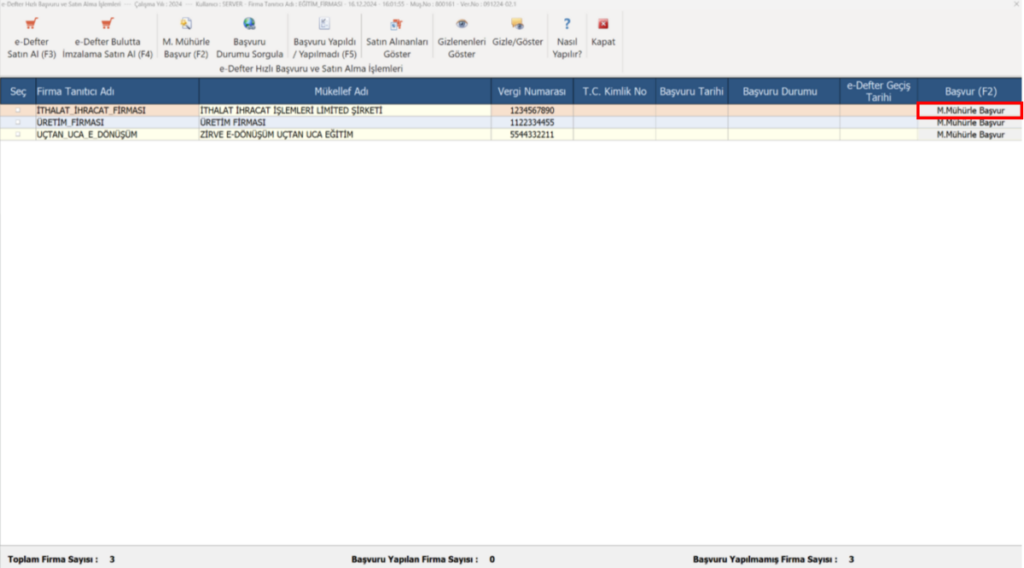This screenshot has width=1024, height=568.
Task: Tick the checkbox for UÇTAN_UCA_E_DÖNÜŞÜM row
Action: pos(18,134)
